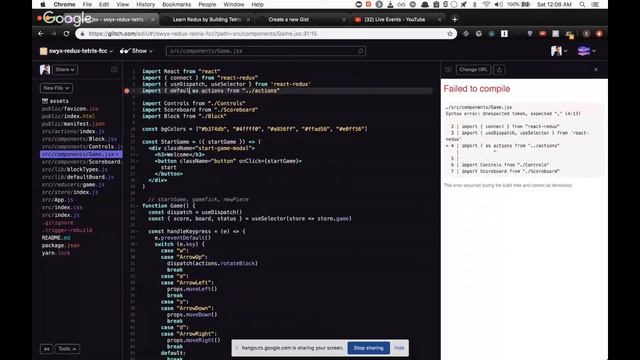Open src/components/Controls file
The width and height of the screenshot is (640, 360).
[x=82, y=147]
